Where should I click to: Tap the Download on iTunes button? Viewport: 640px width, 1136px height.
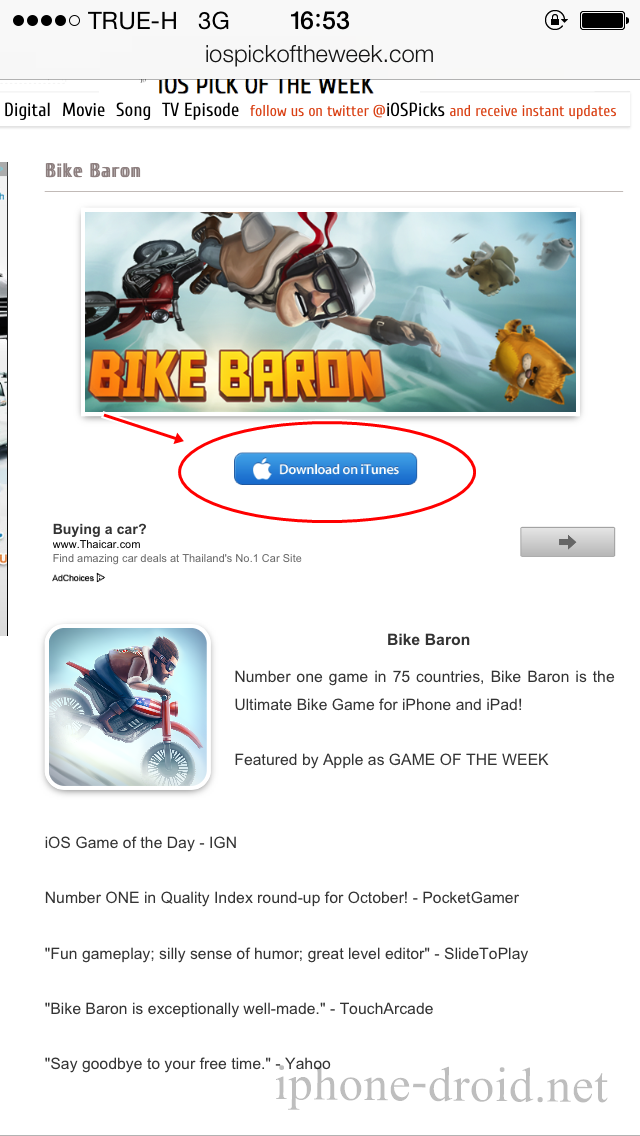(x=325, y=469)
